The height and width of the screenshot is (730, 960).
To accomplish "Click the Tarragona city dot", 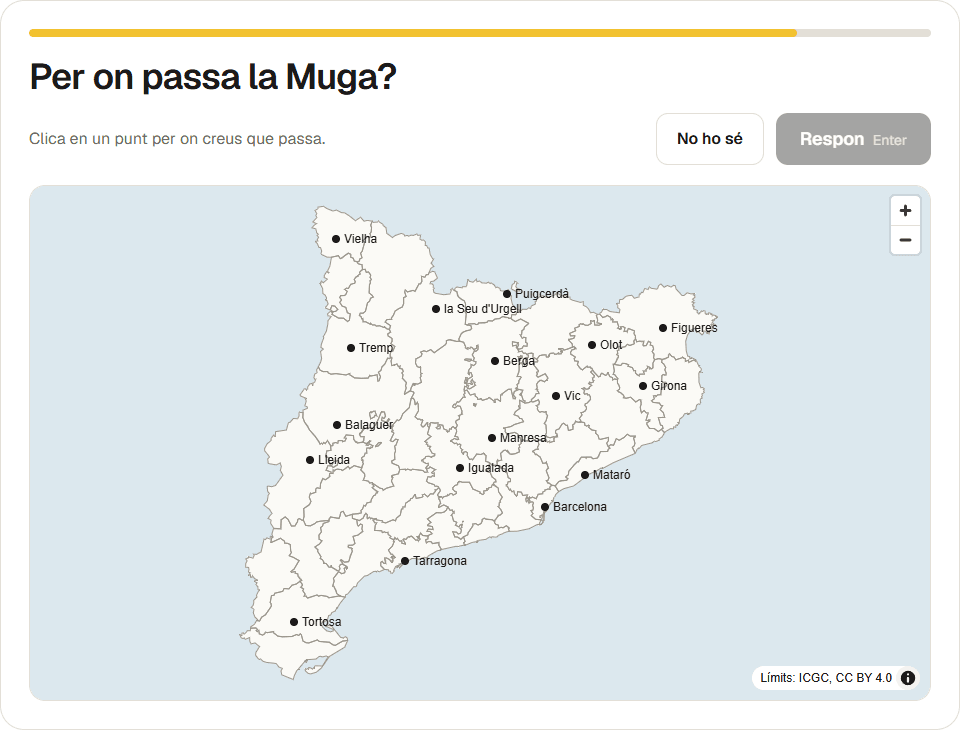I will pyautogui.click(x=405, y=561).
